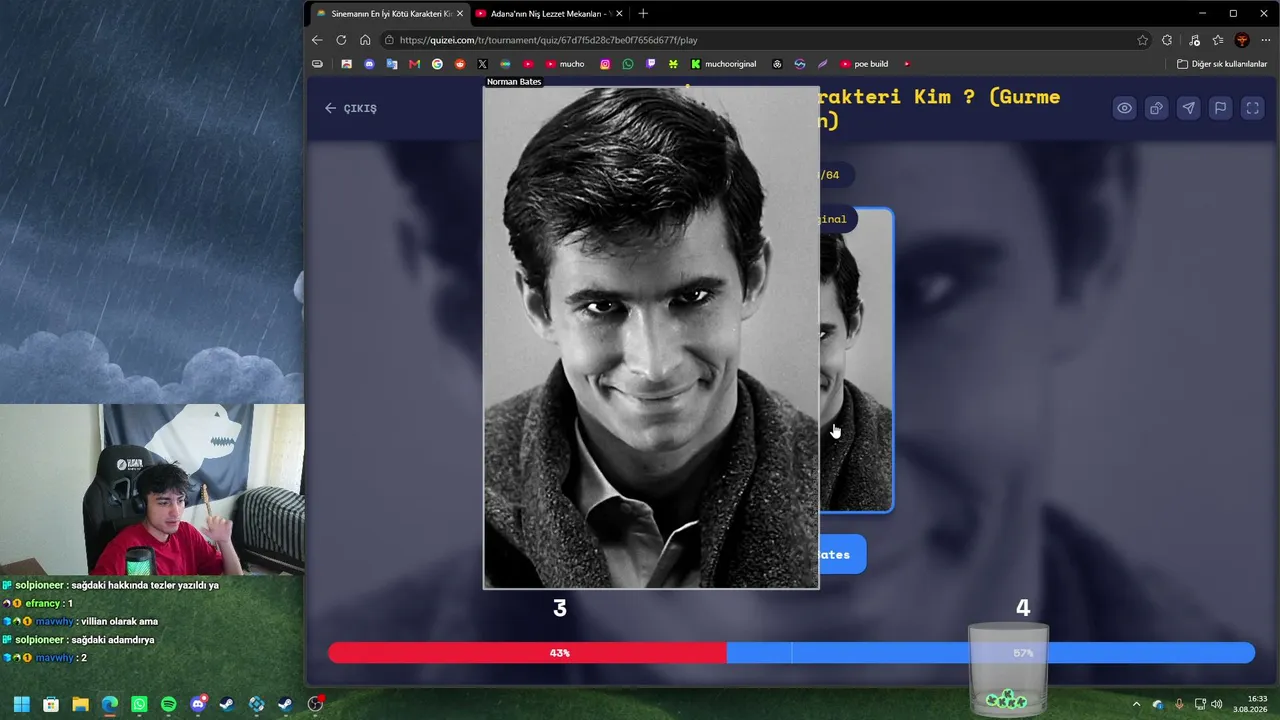The height and width of the screenshot is (720, 1280).
Task: Toggle the eye visibility icon in quiz header
Action: 1125,108
